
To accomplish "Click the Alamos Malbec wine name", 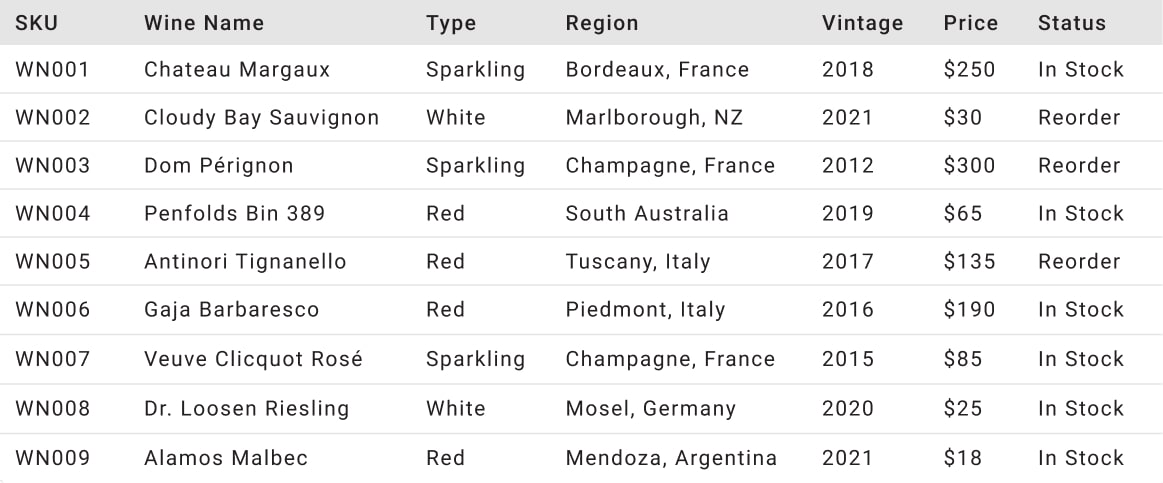I will [225, 458].
